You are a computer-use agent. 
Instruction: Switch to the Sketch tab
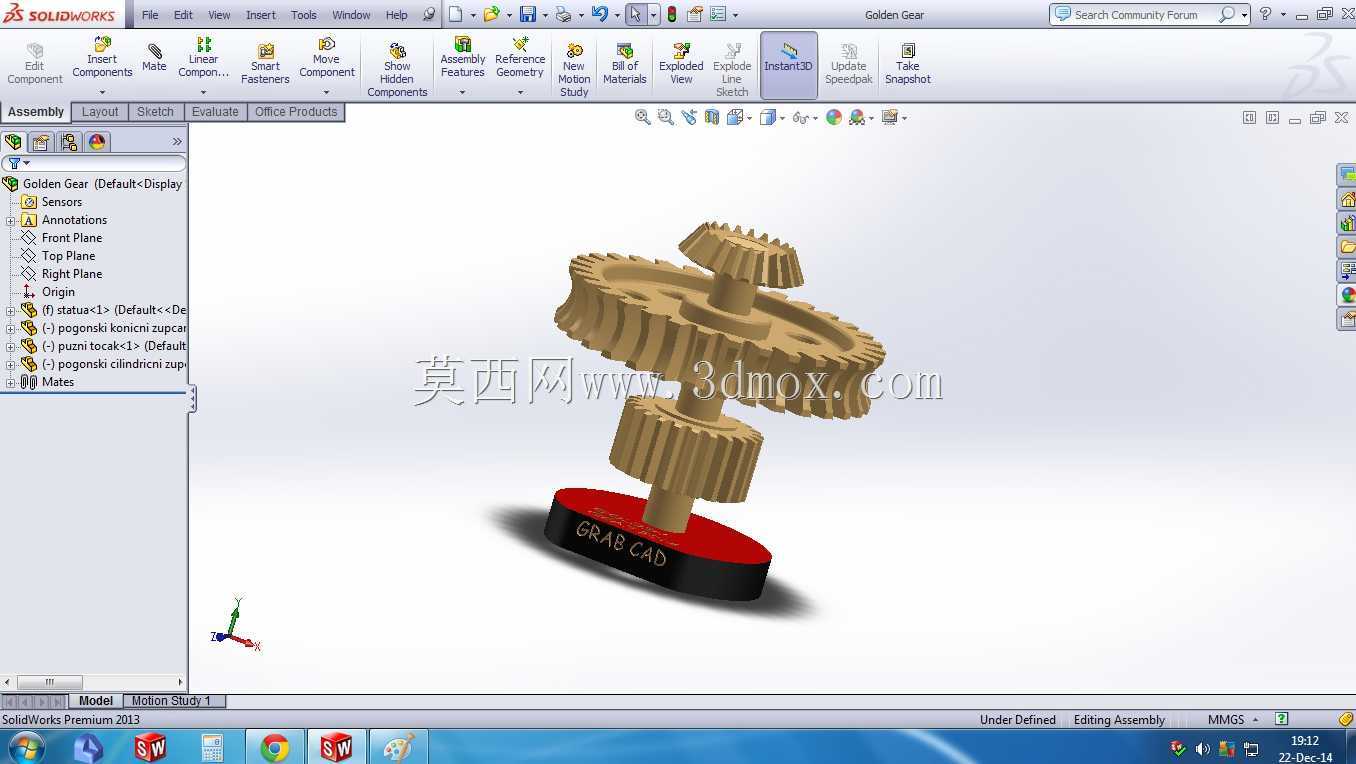click(x=155, y=112)
